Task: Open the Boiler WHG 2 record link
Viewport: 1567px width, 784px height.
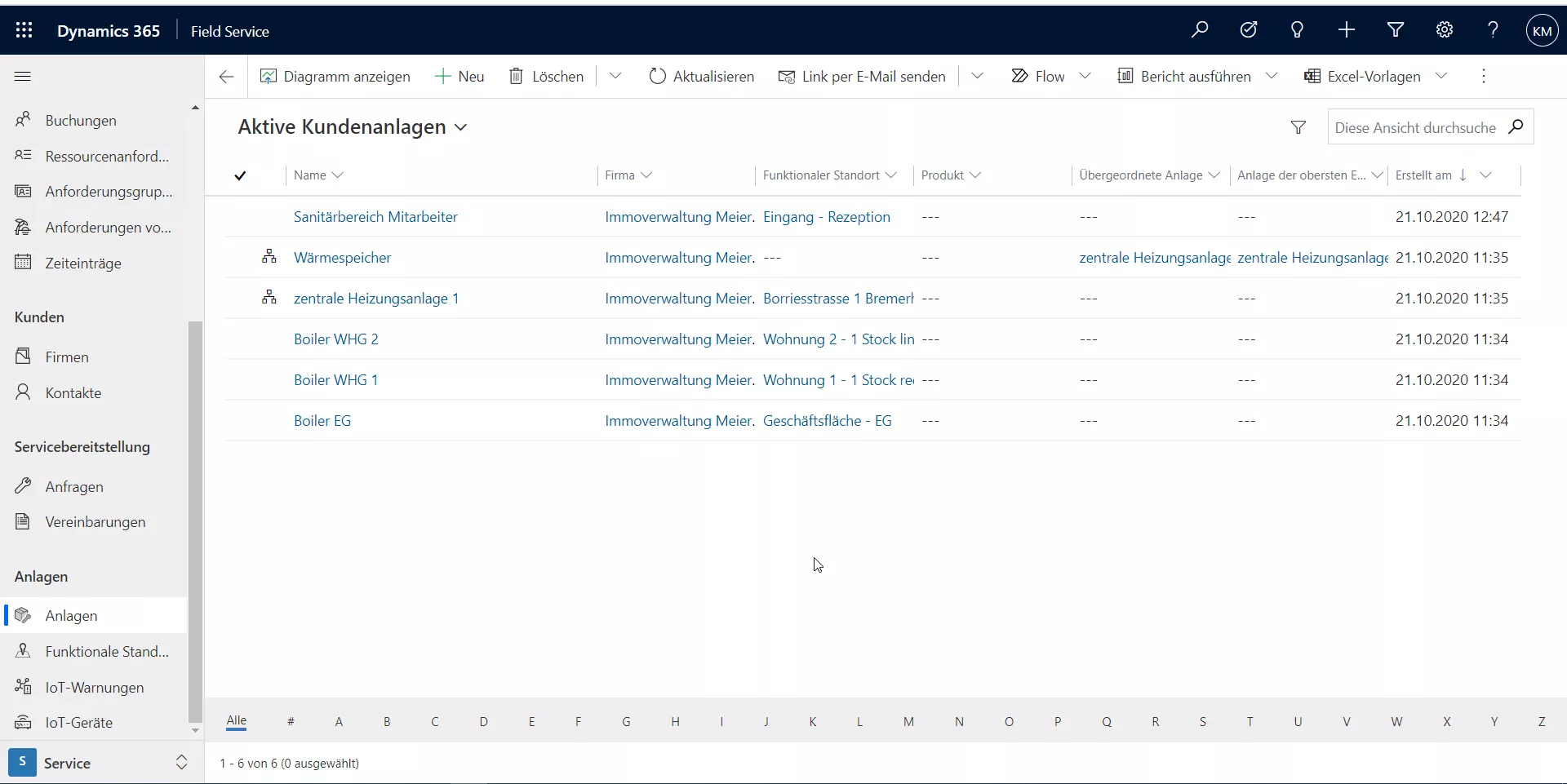Action: click(336, 339)
